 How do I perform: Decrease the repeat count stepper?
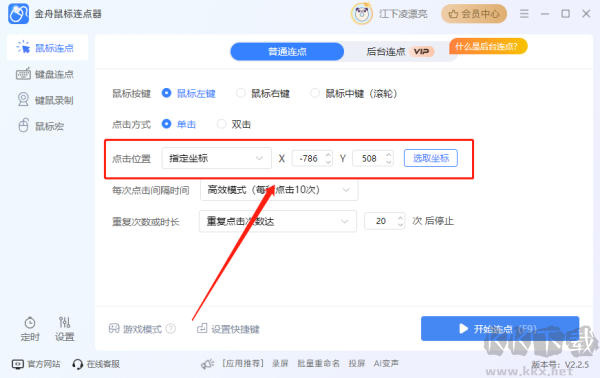coord(400,225)
